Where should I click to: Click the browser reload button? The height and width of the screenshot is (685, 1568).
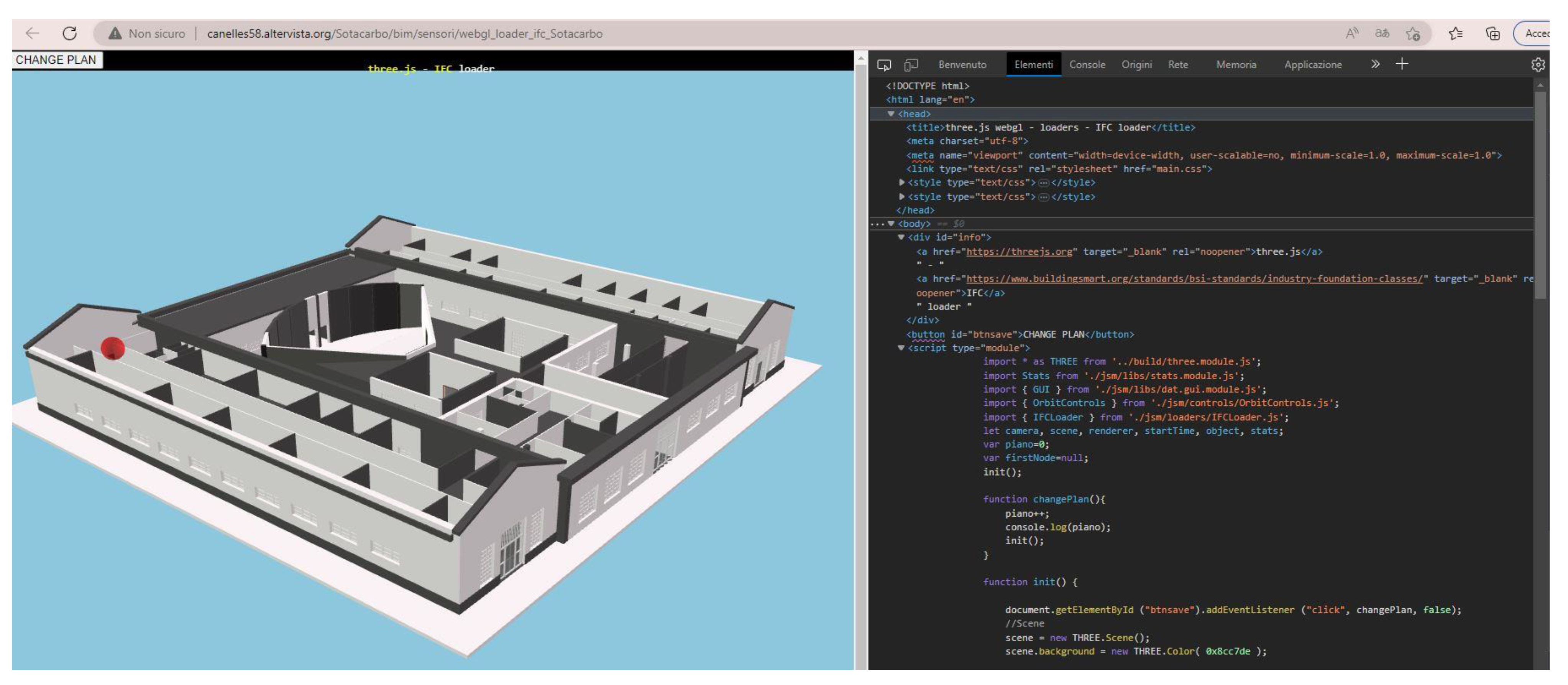(x=69, y=33)
